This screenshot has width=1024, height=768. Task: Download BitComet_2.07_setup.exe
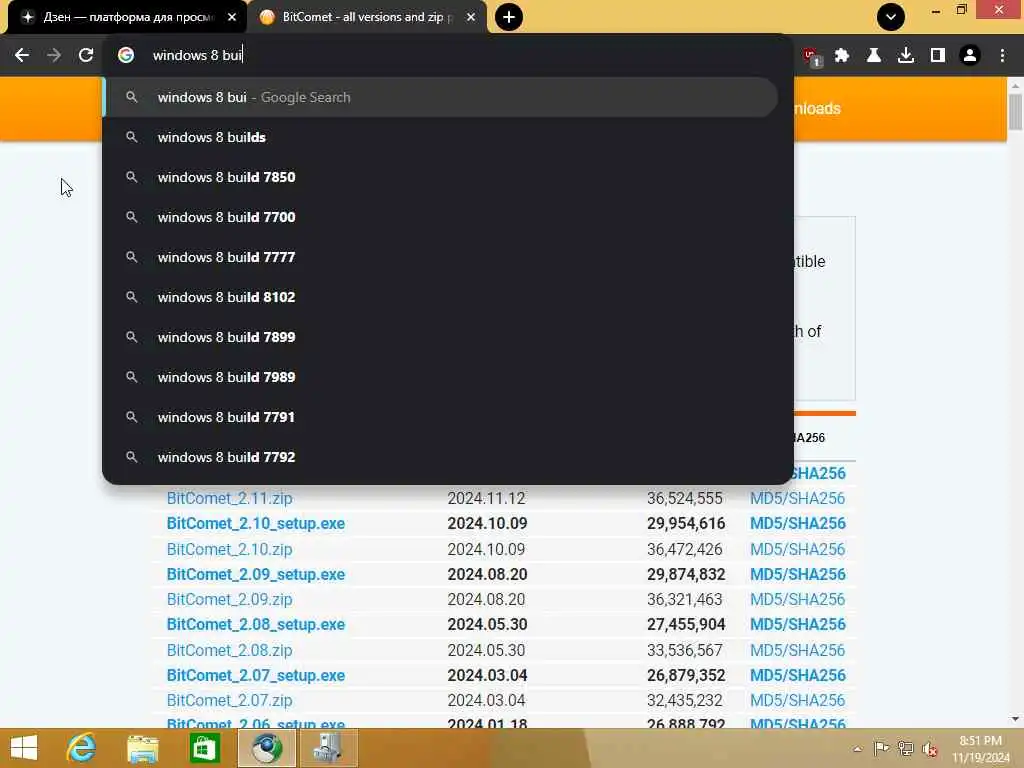[255, 676]
